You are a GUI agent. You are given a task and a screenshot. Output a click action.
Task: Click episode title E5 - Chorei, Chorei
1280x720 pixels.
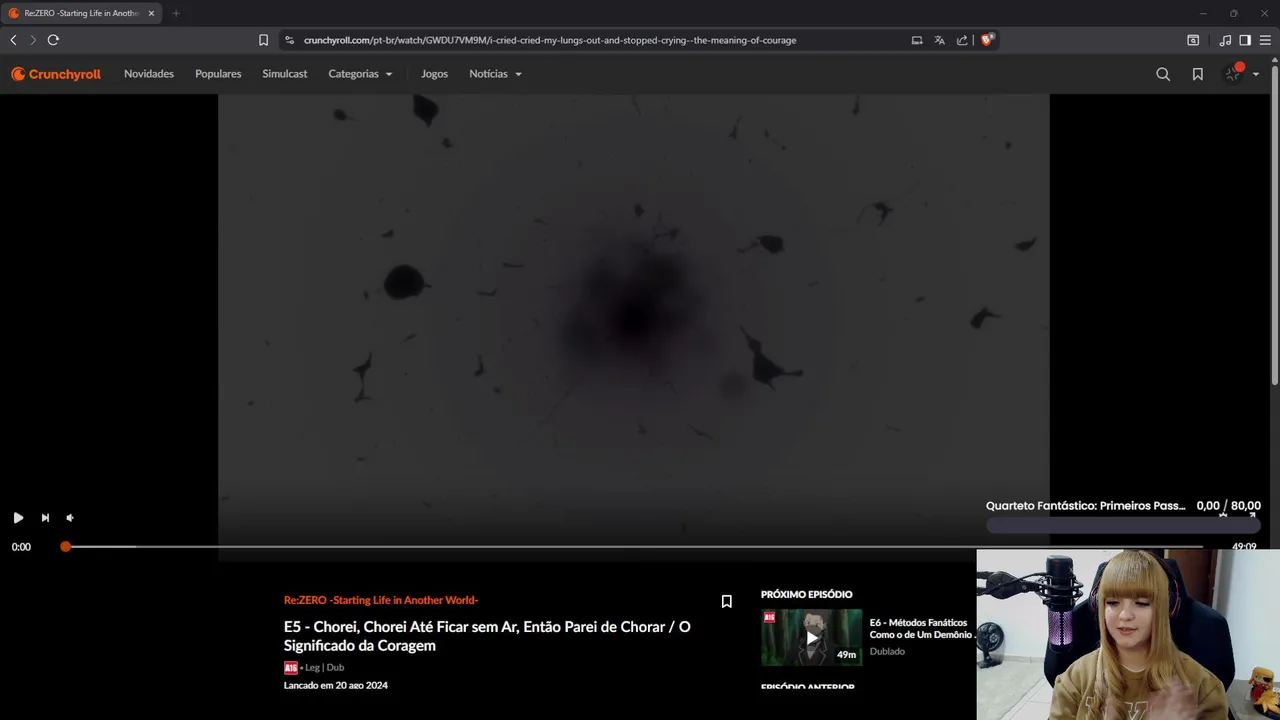(487, 636)
